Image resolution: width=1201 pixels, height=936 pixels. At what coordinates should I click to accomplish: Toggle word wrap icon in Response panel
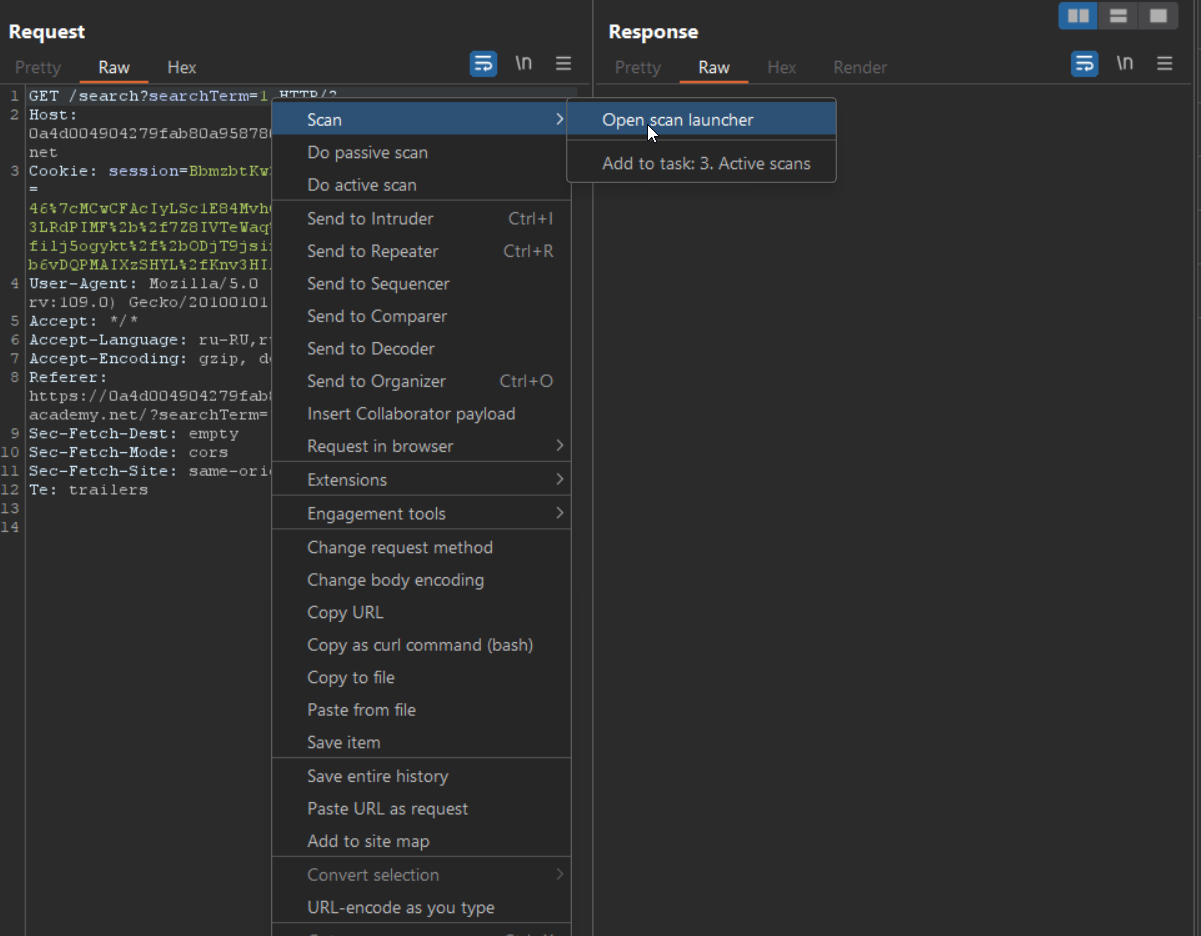[x=1084, y=64]
